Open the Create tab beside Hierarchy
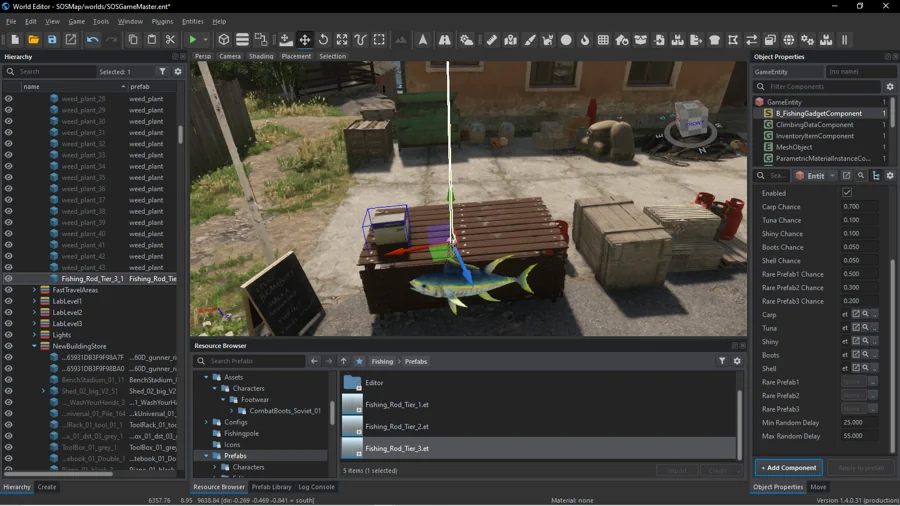This screenshot has width=900, height=506. click(47, 486)
